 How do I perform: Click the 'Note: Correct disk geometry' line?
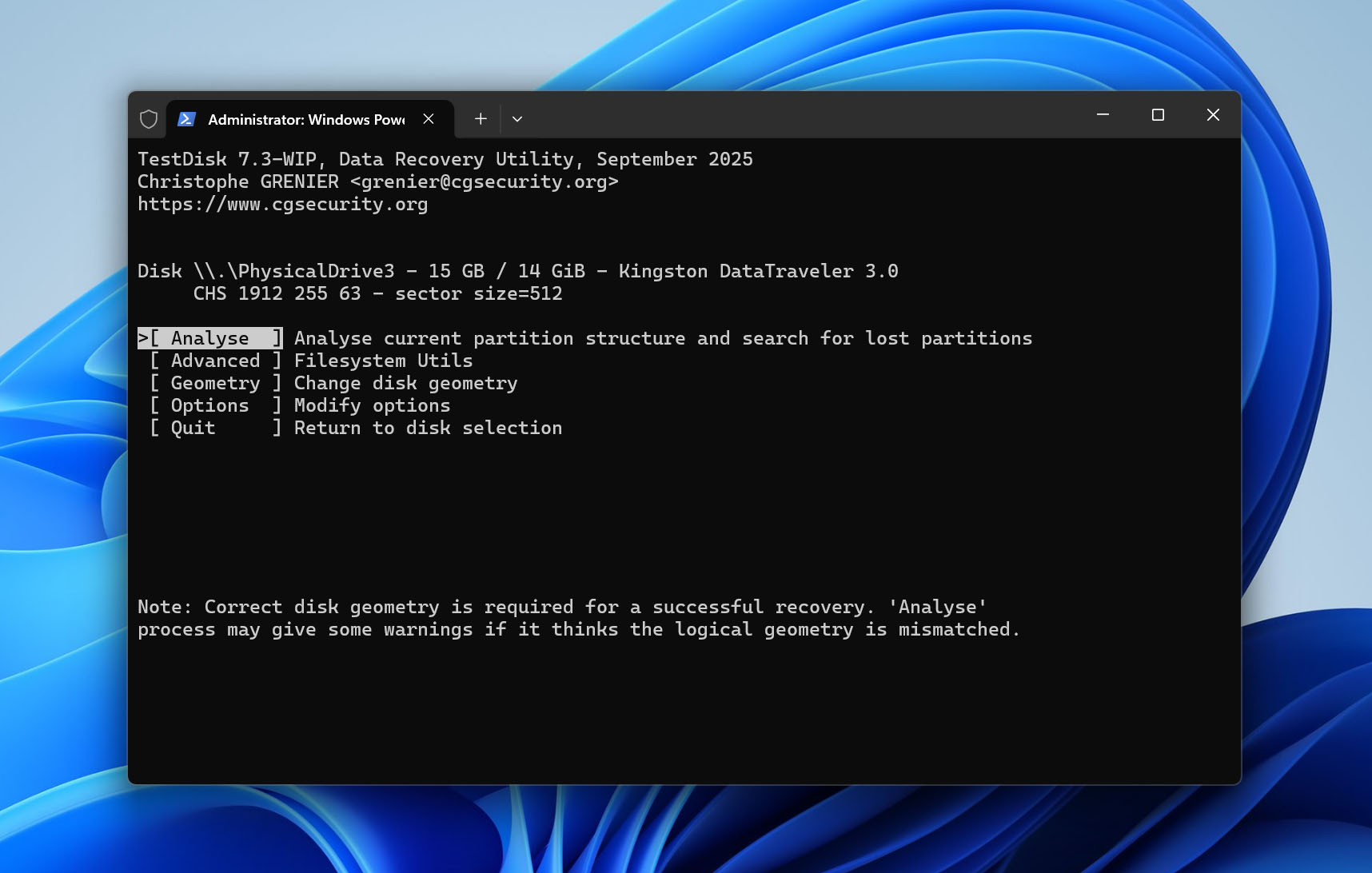[x=562, y=607]
